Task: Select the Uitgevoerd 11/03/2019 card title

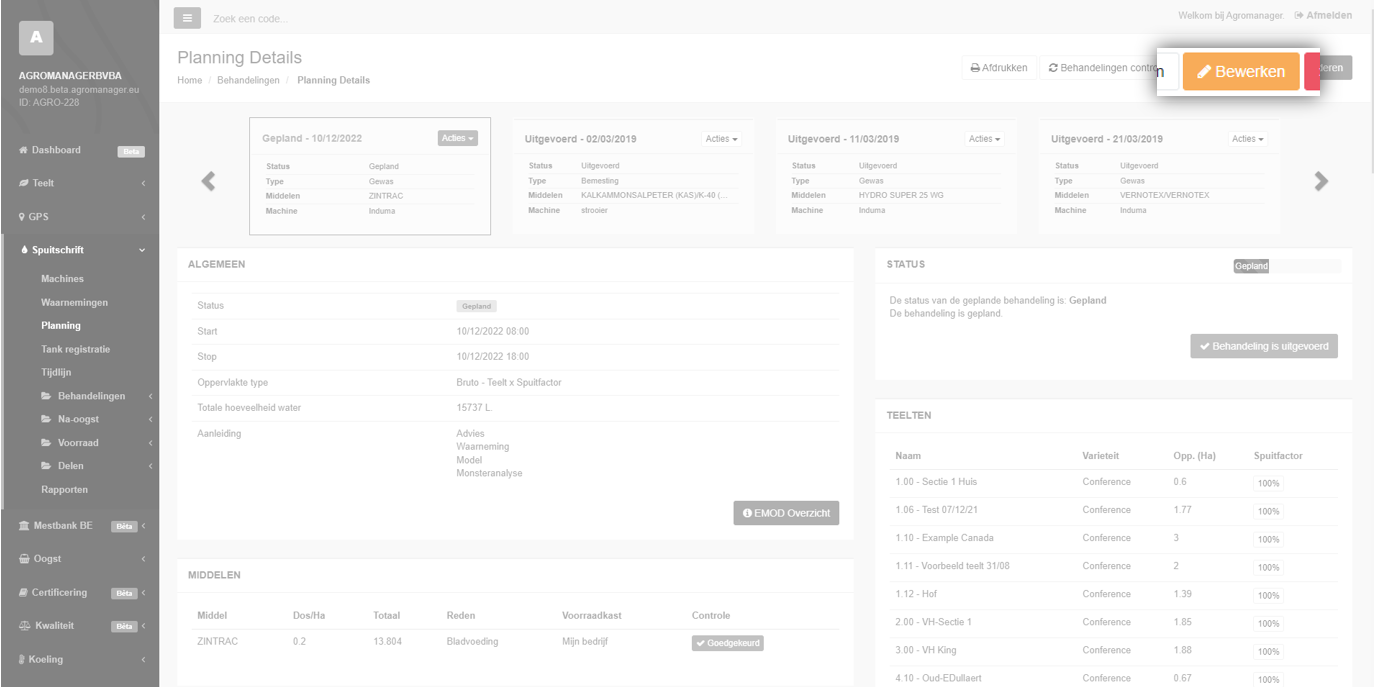Action: (844, 139)
